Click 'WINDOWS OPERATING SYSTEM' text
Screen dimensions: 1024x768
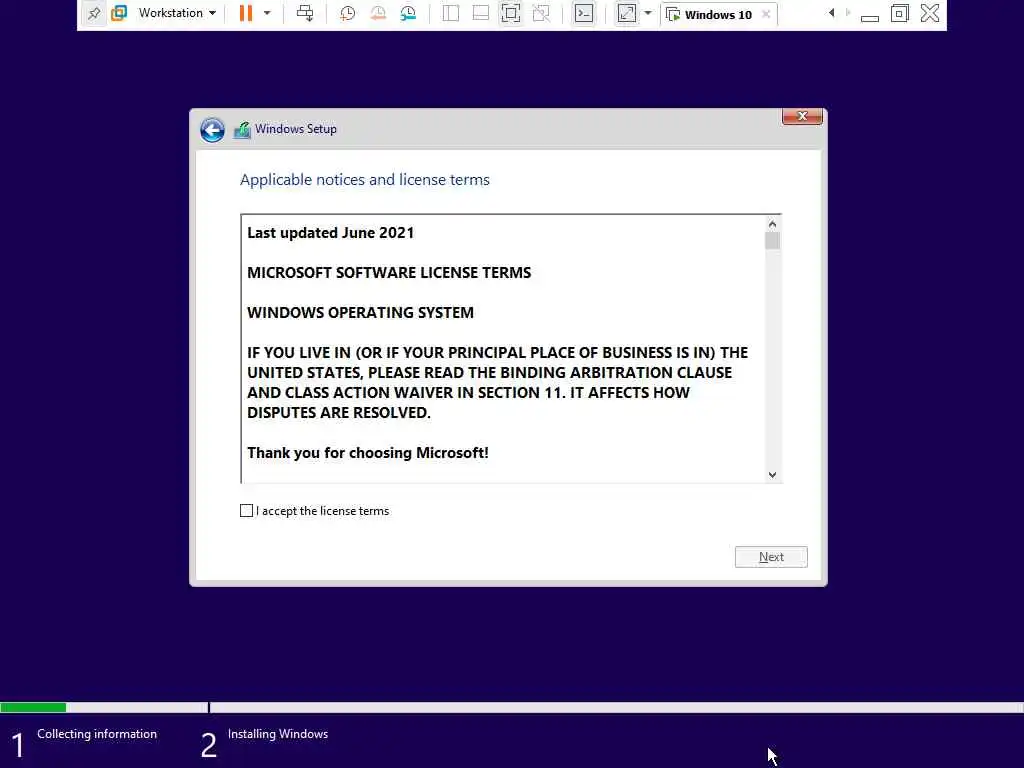click(360, 313)
